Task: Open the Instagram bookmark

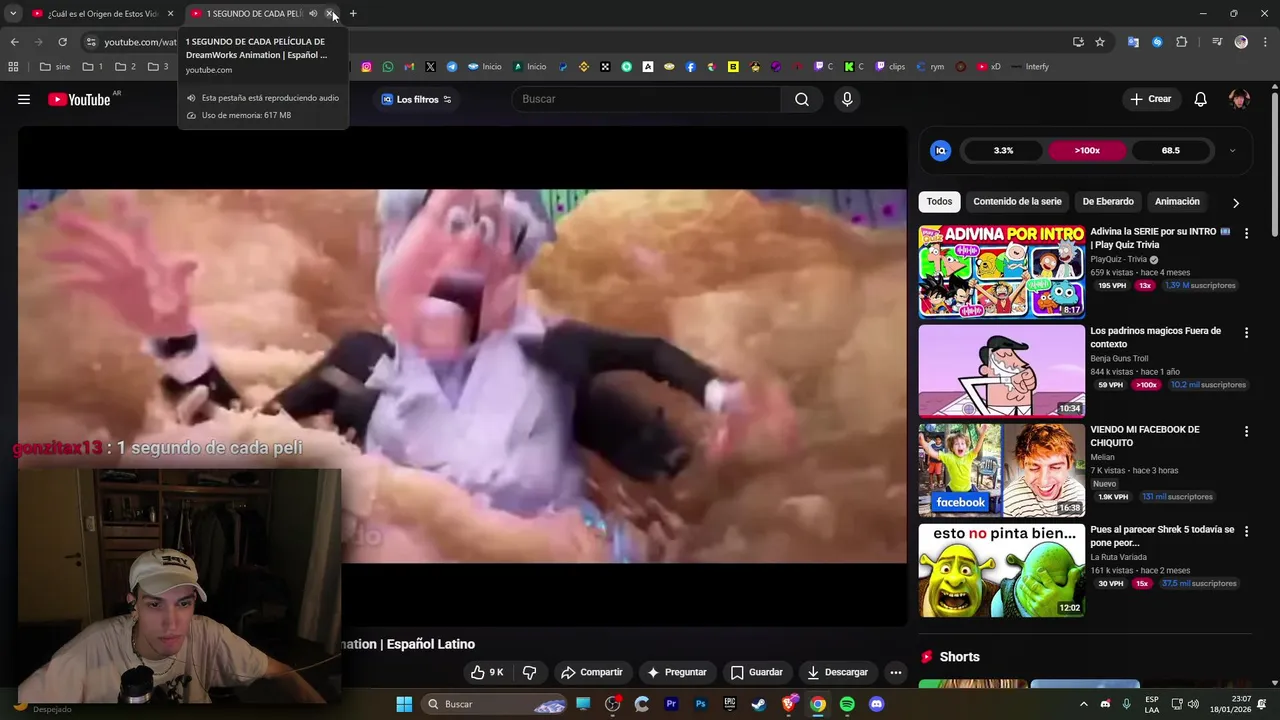Action: (367, 67)
